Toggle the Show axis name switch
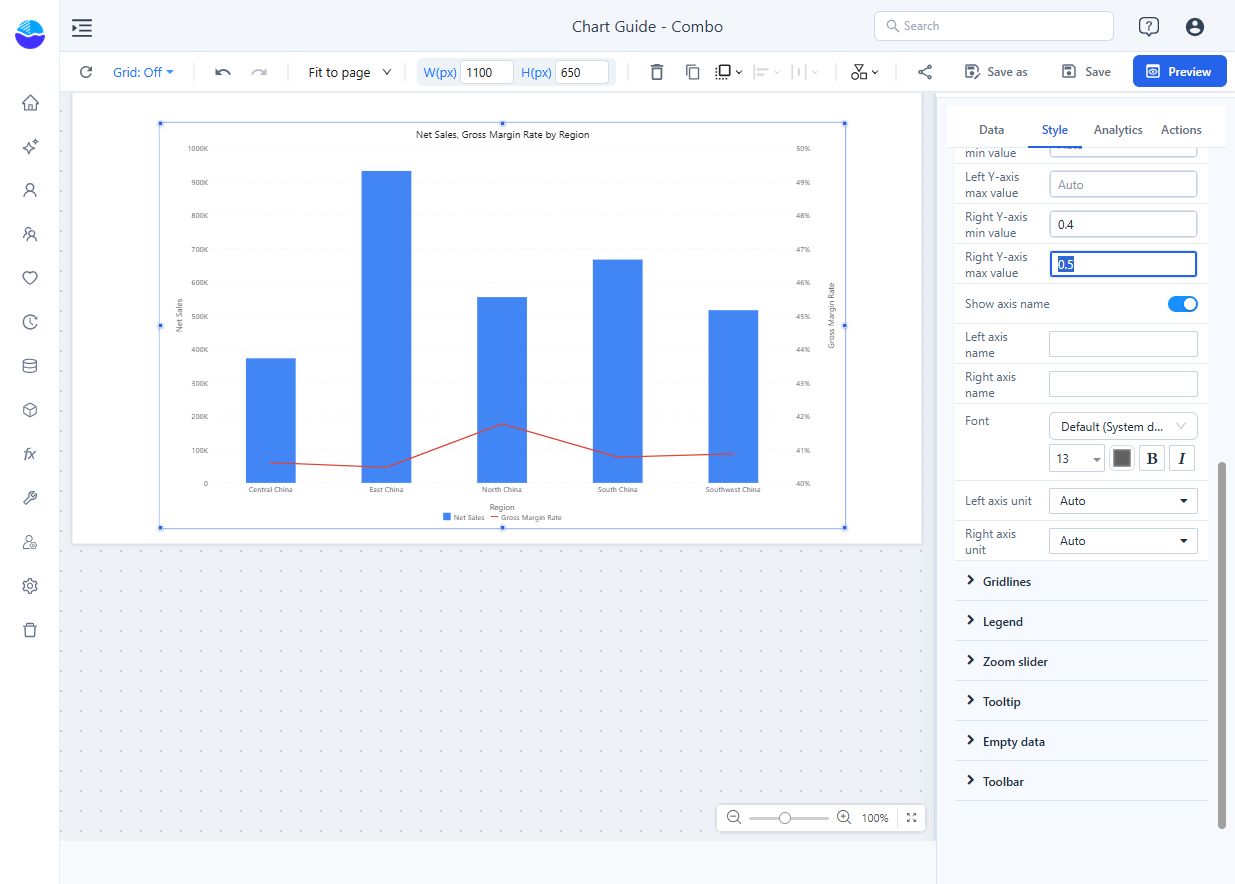Viewport: 1235px width, 884px height. click(x=1182, y=304)
